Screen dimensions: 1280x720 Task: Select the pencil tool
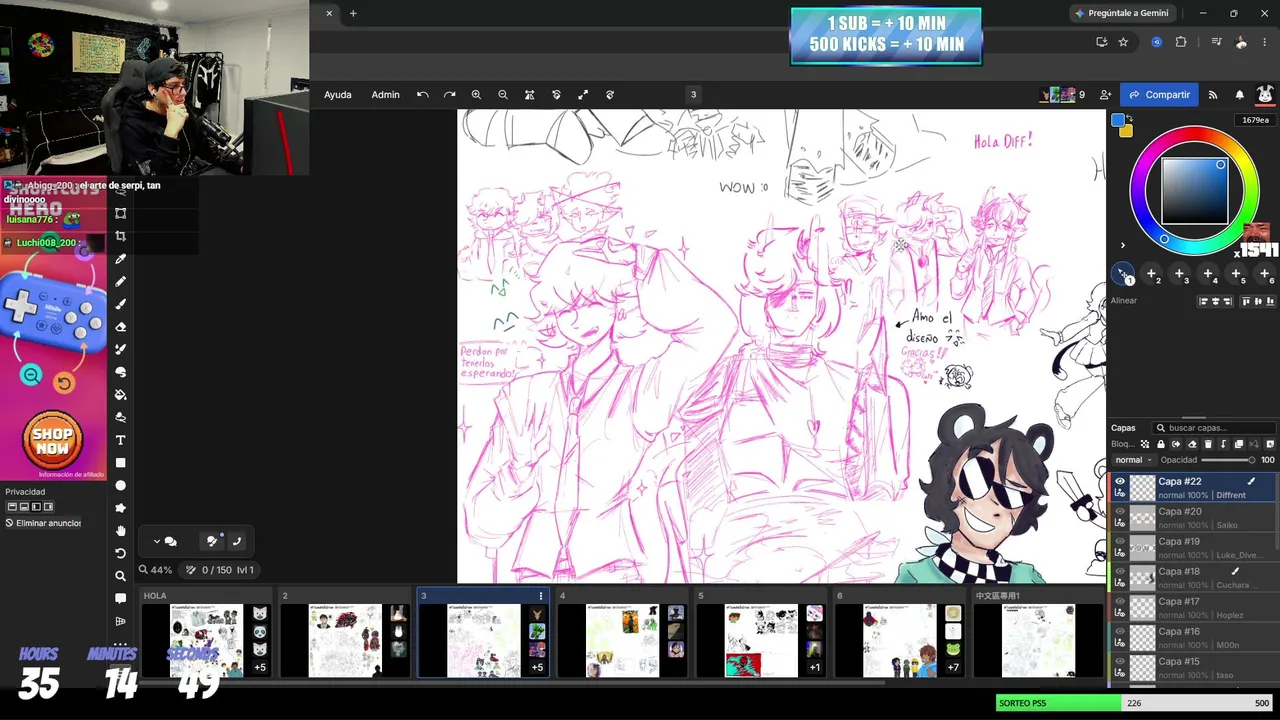(x=121, y=282)
